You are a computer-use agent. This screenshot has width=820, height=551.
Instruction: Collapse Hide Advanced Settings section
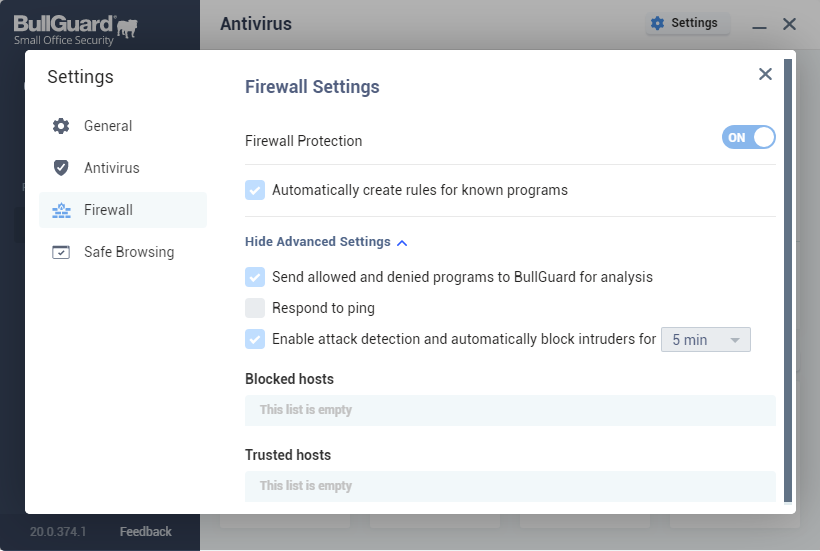click(326, 242)
